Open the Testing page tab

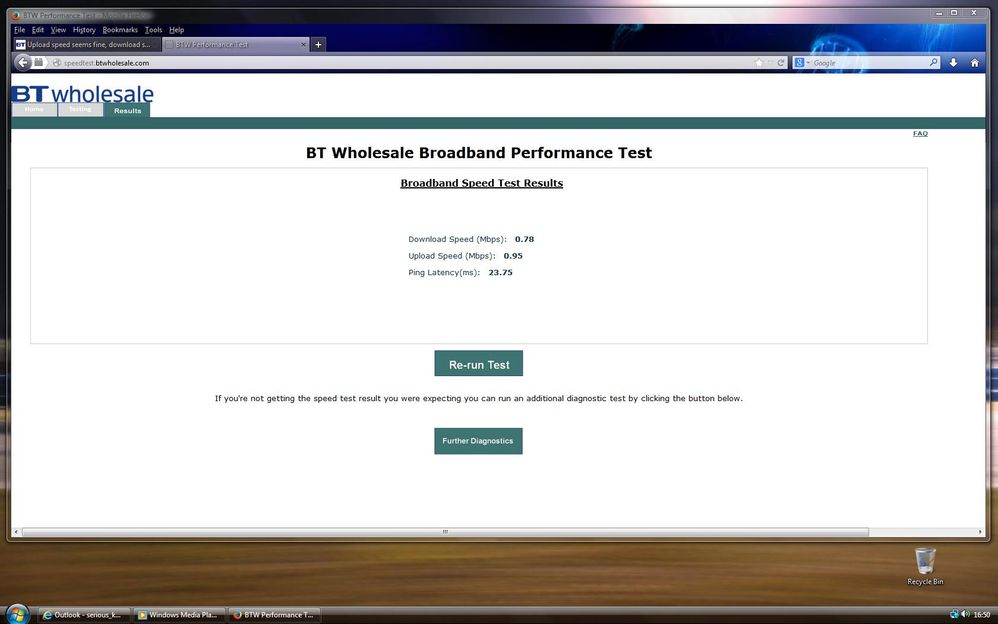point(80,110)
